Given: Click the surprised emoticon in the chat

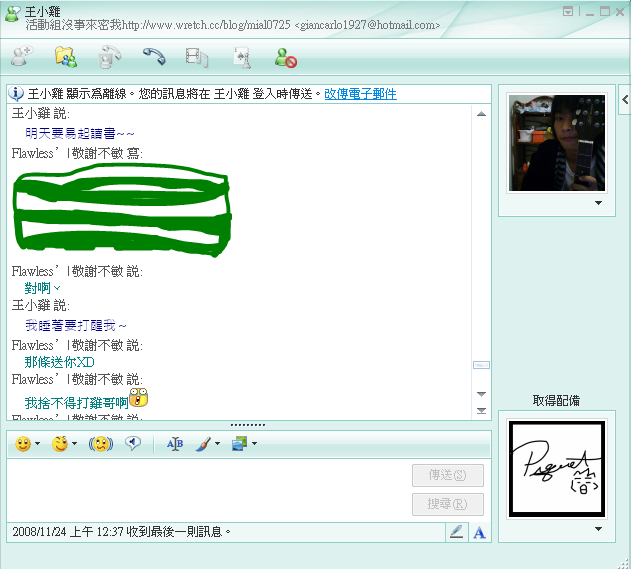Looking at the screenshot, I should tap(139, 398).
